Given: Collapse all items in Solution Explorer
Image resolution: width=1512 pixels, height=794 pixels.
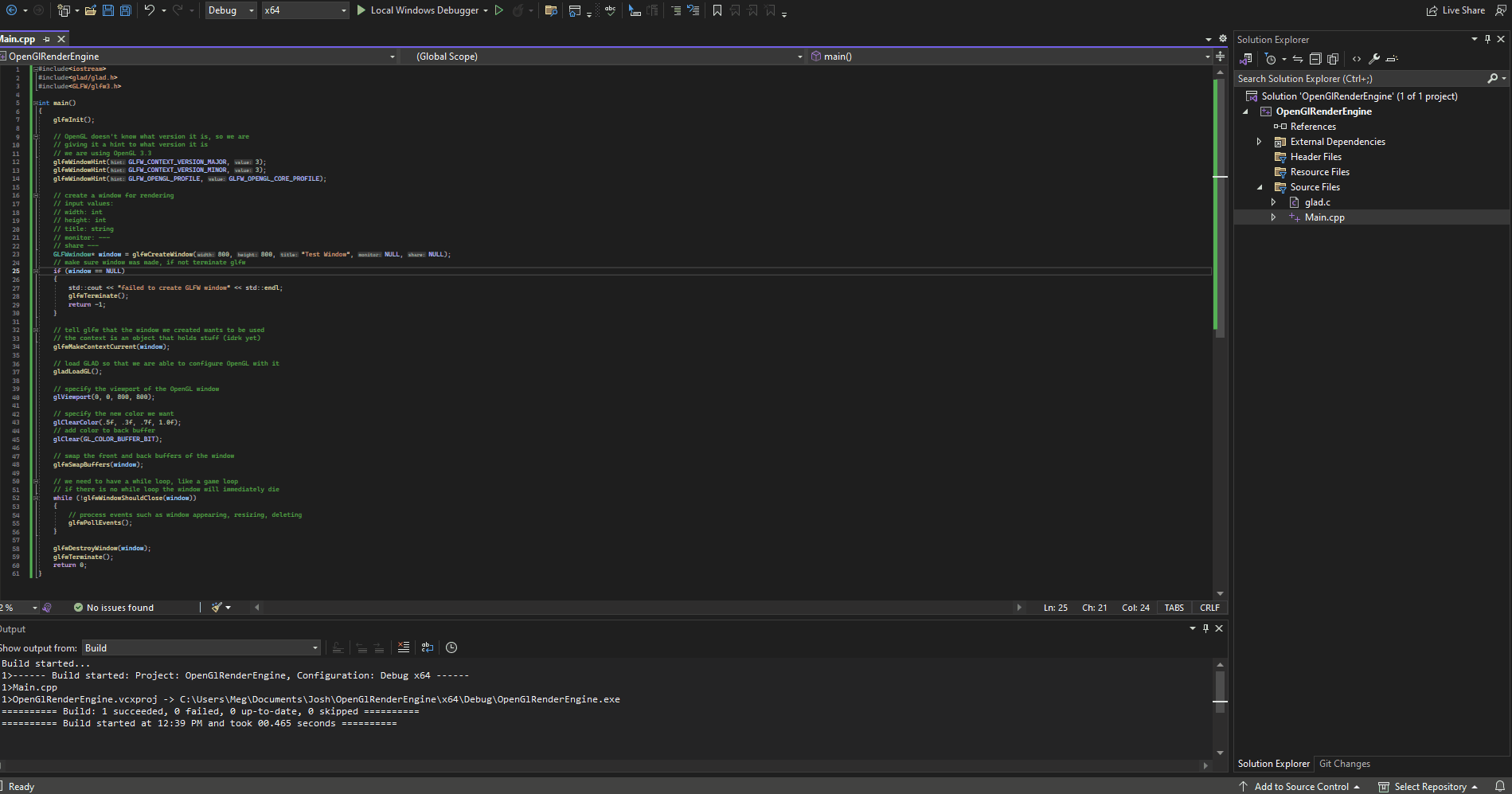Looking at the screenshot, I should 1315,58.
